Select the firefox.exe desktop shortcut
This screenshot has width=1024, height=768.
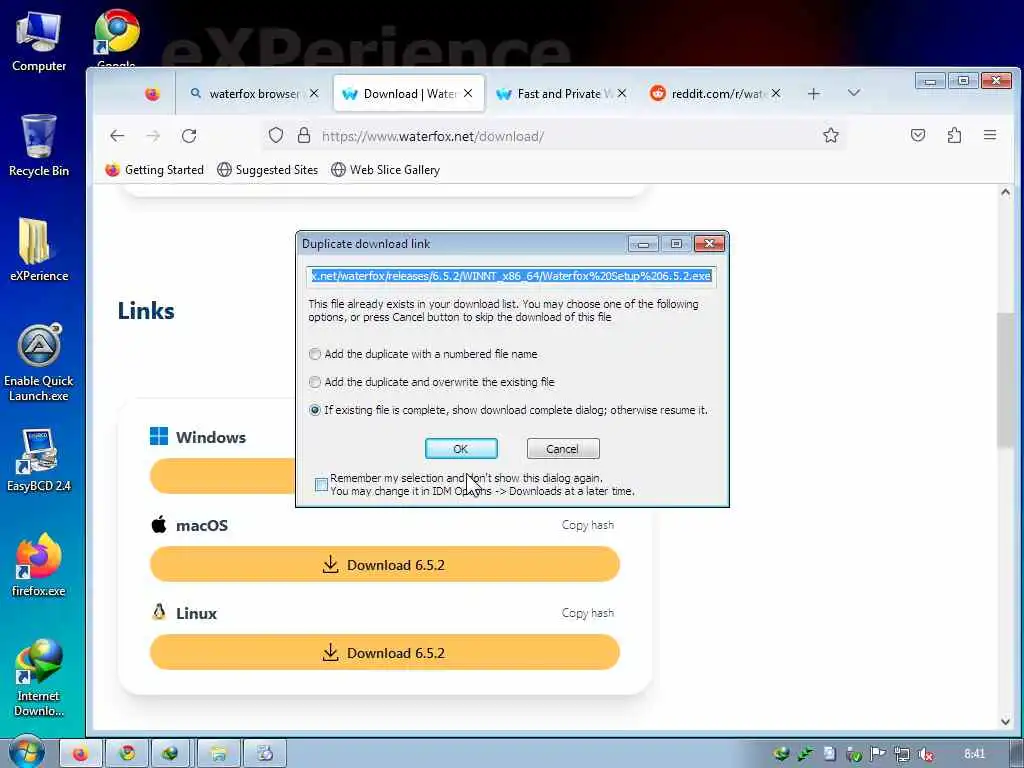[39, 565]
